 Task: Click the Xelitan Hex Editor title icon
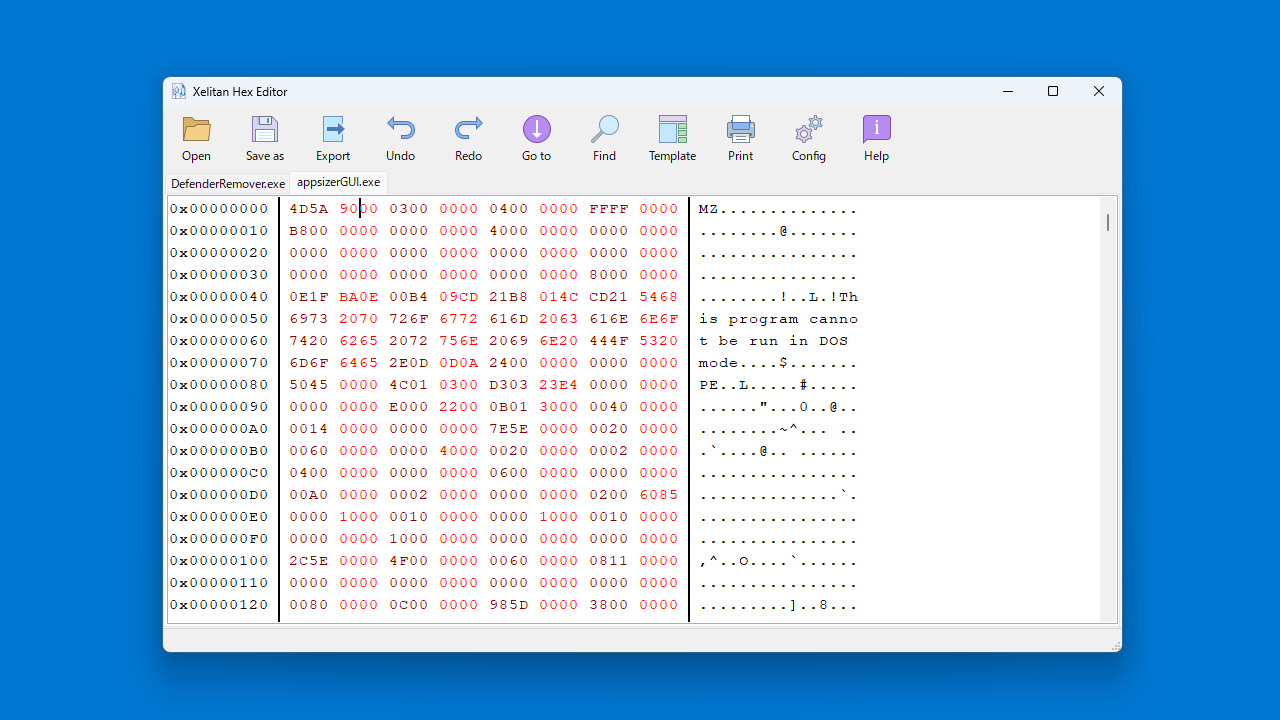coord(179,91)
